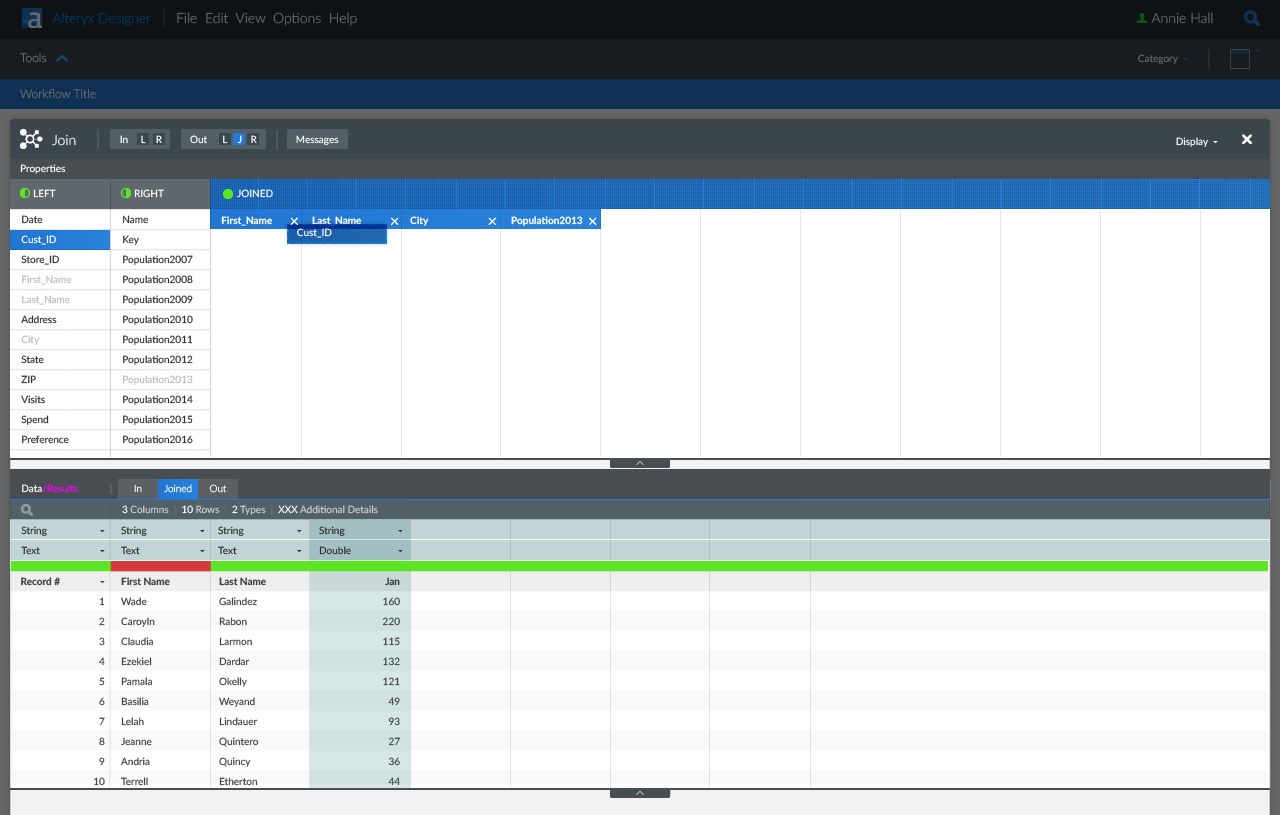Click the Alteryx Designer logo icon

(33, 18)
